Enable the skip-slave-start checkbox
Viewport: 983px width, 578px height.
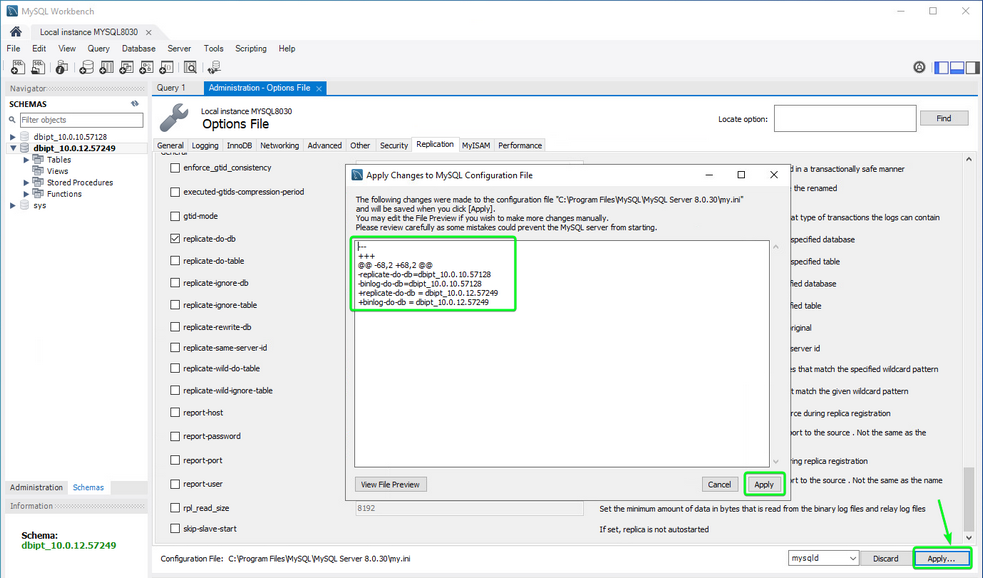click(x=175, y=528)
